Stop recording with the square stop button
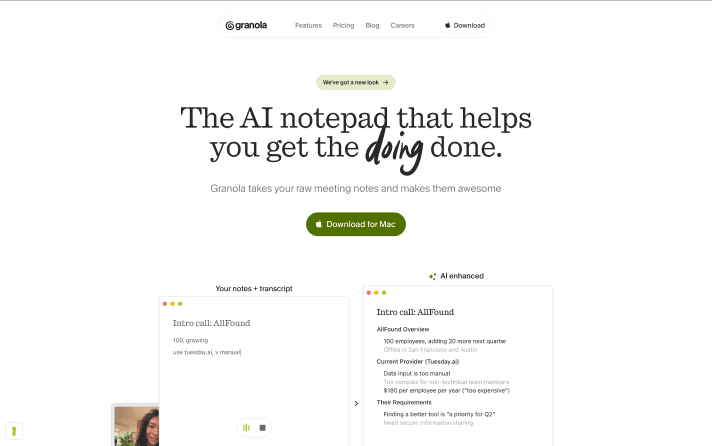The image size is (712, 446). 262,427
